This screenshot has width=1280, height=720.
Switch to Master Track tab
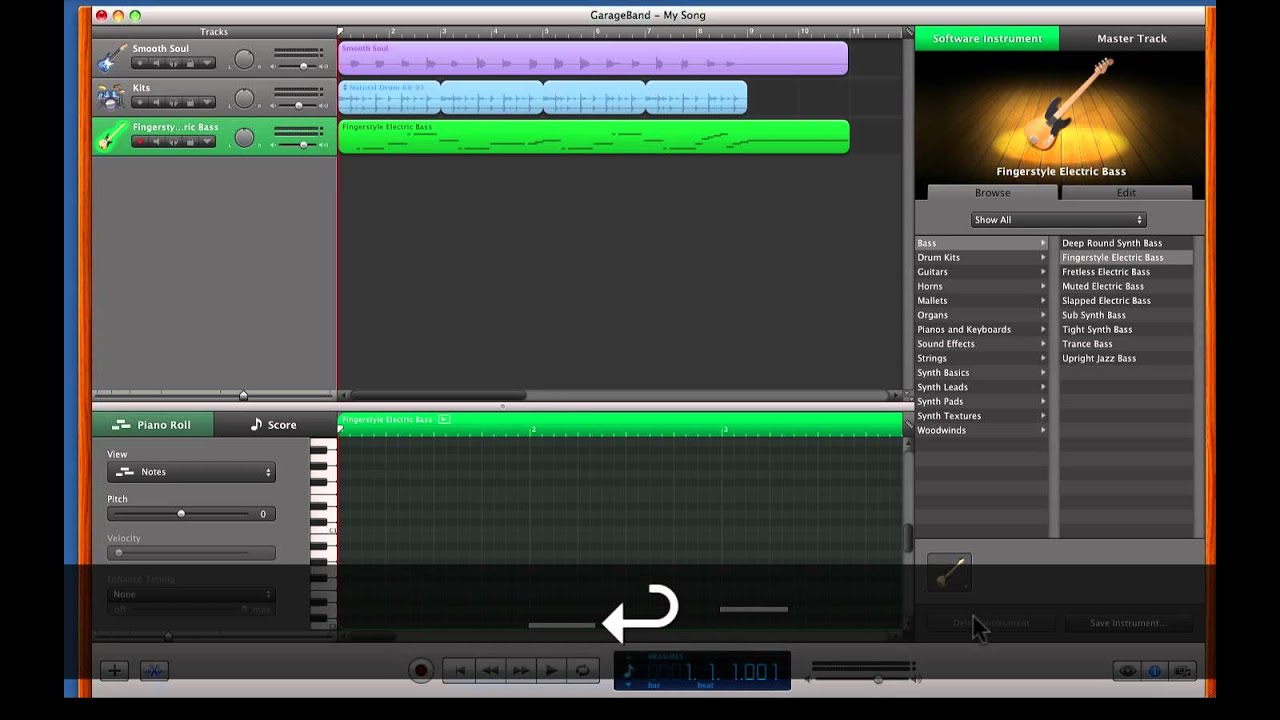click(1132, 38)
